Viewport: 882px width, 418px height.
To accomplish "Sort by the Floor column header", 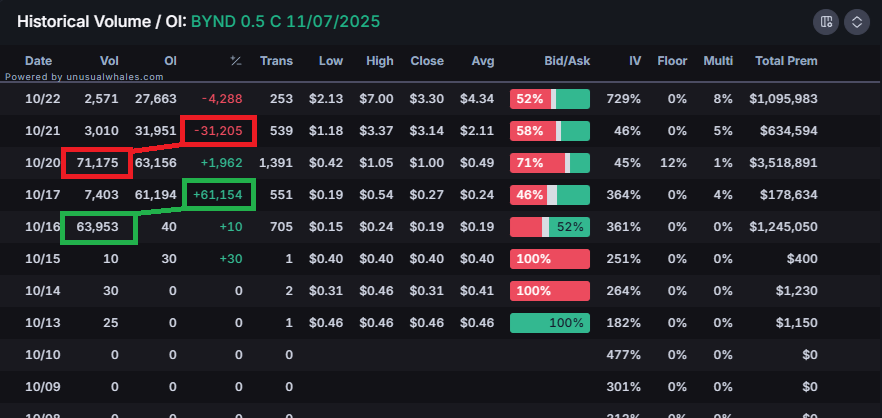I will click(672, 61).
